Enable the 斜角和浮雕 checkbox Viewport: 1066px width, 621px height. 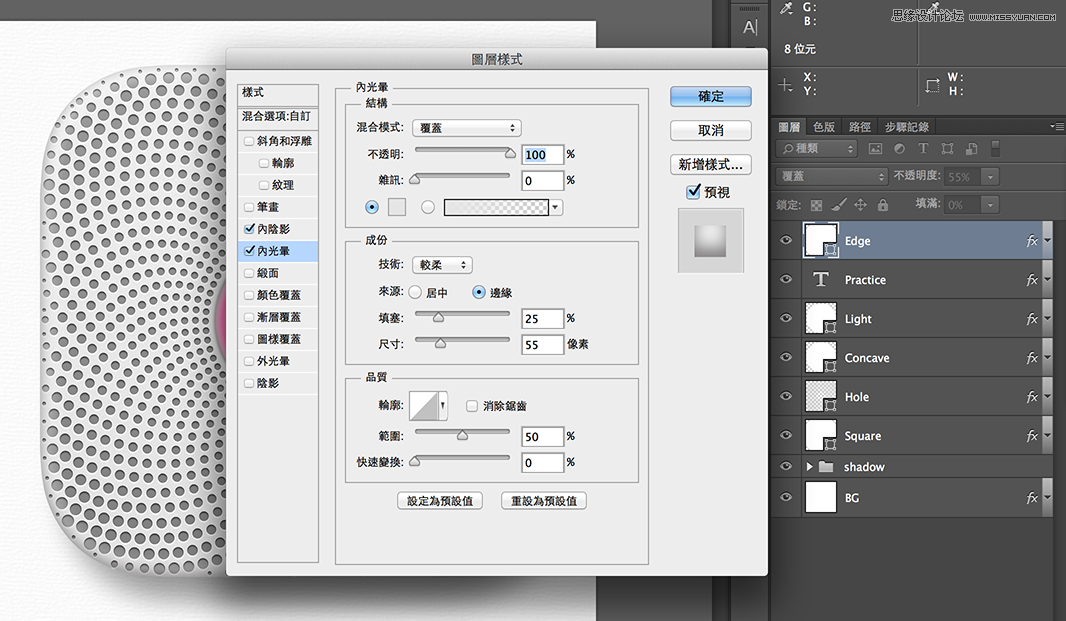coord(249,141)
